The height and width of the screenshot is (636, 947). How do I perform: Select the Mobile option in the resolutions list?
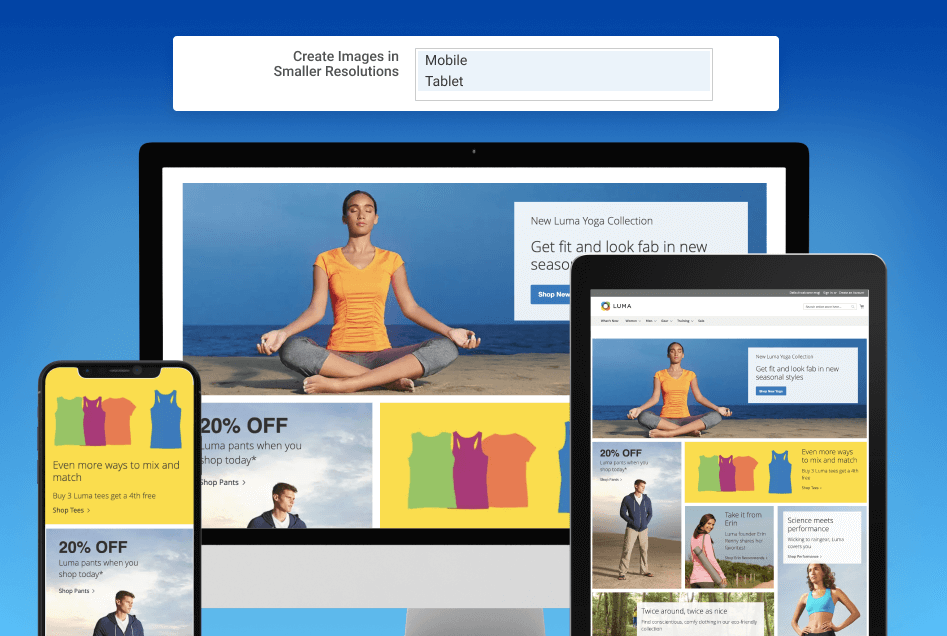point(446,60)
